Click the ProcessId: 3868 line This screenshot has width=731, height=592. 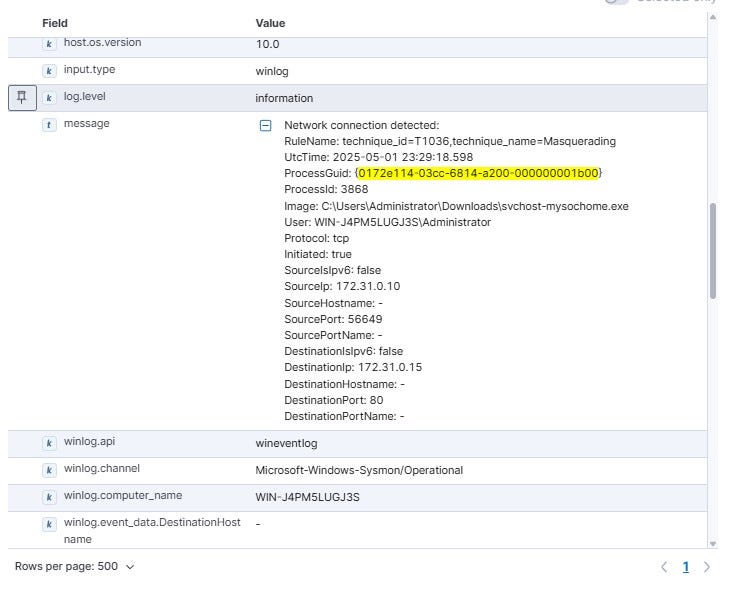[x=326, y=189]
